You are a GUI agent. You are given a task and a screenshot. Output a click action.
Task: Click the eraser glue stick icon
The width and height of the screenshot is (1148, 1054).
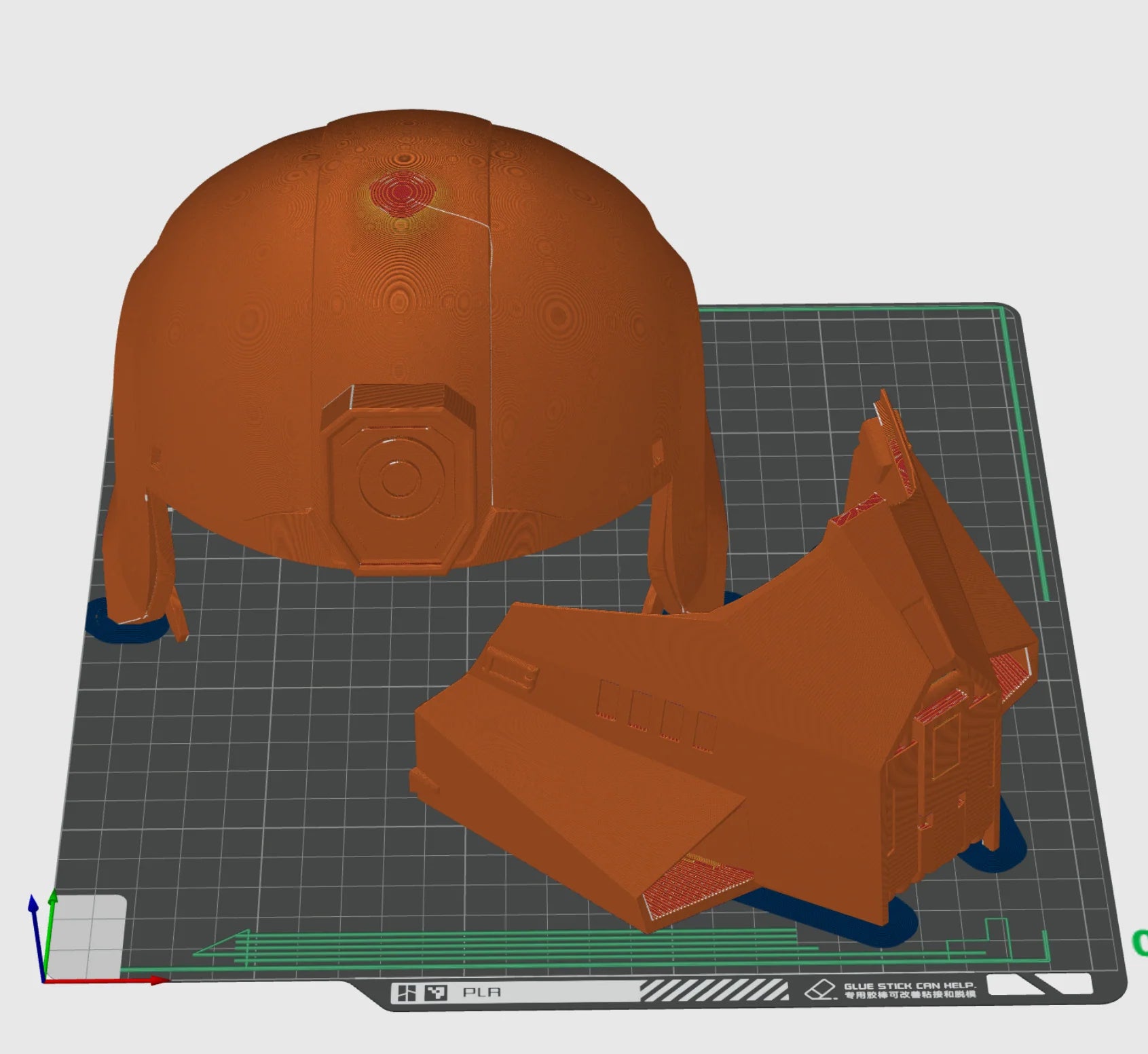[819, 990]
